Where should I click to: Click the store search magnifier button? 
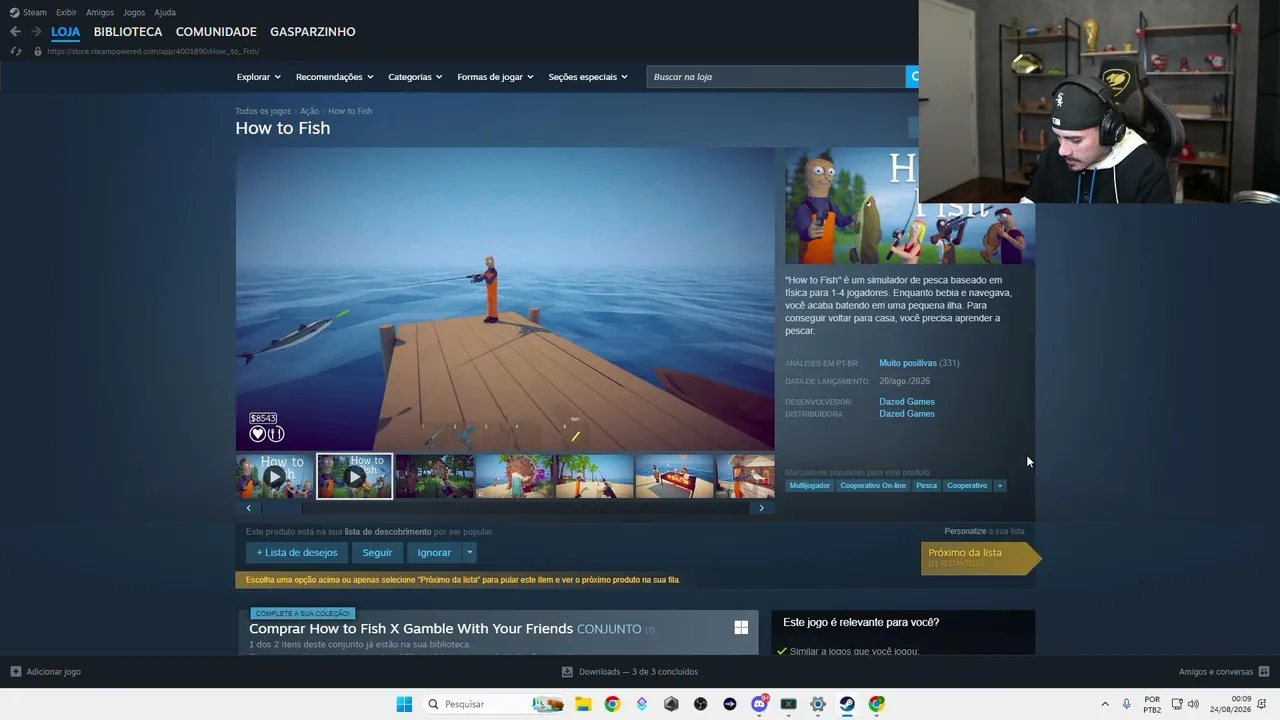(x=913, y=76)
